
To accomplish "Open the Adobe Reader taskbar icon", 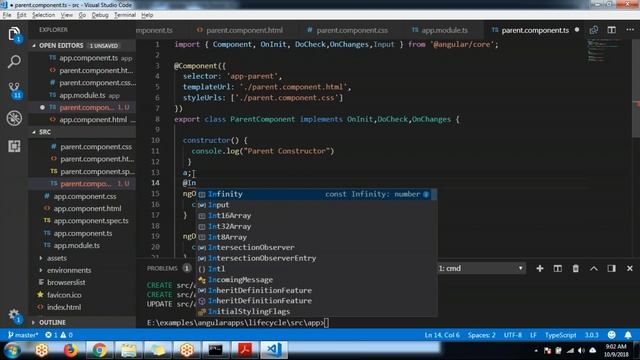I will (x=244, y=350).
